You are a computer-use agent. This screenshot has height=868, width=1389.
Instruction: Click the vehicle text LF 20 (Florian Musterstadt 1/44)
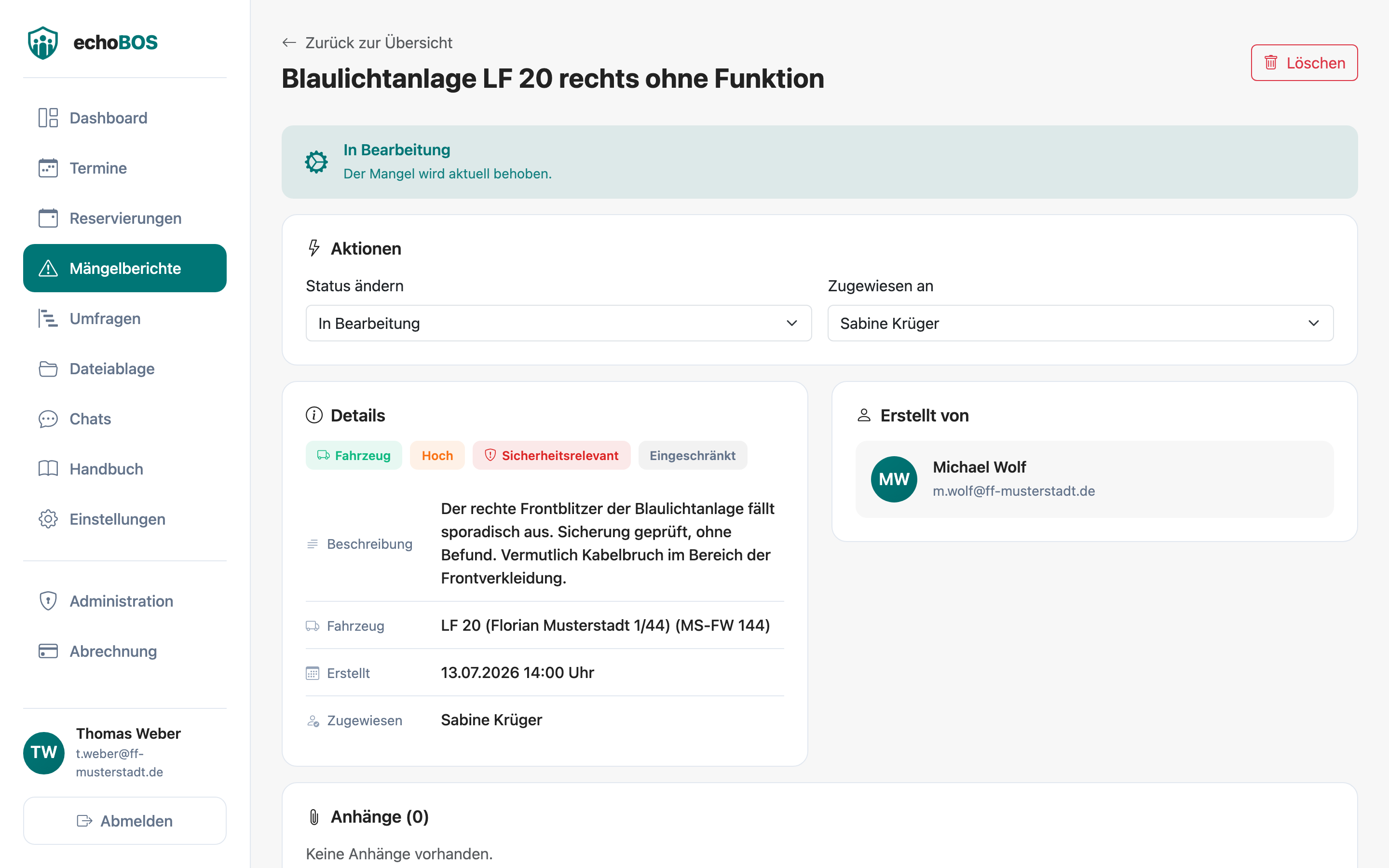coord(556,625)
